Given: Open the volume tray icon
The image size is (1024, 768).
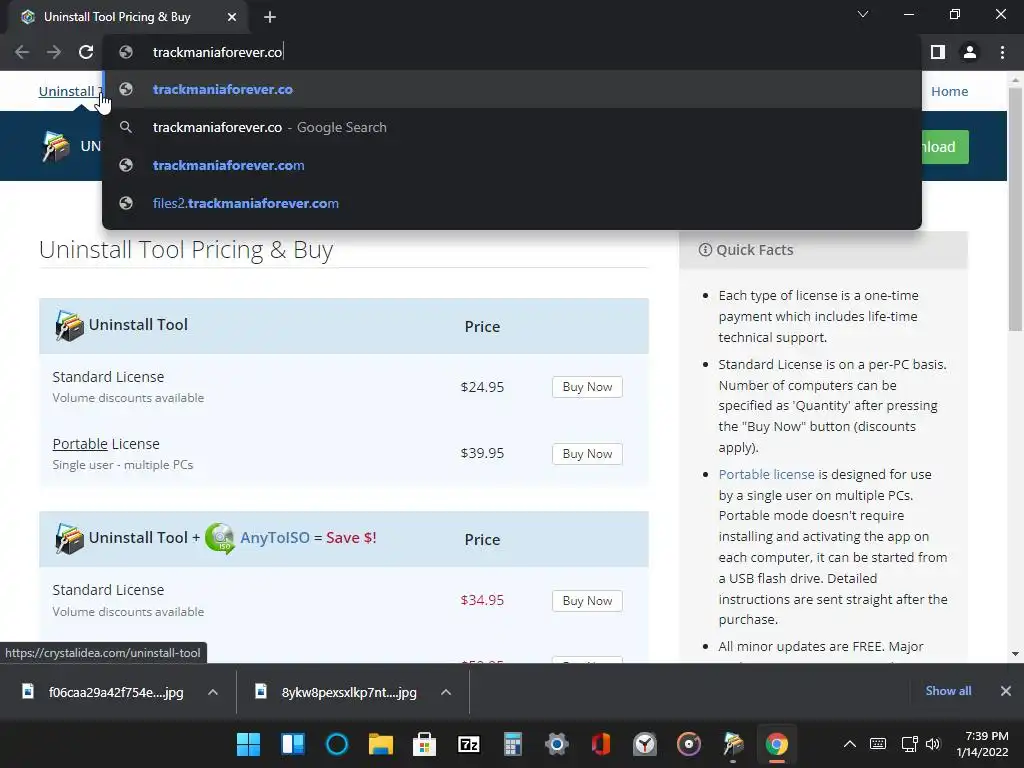Looking at the screenshot, I should 933,744.
